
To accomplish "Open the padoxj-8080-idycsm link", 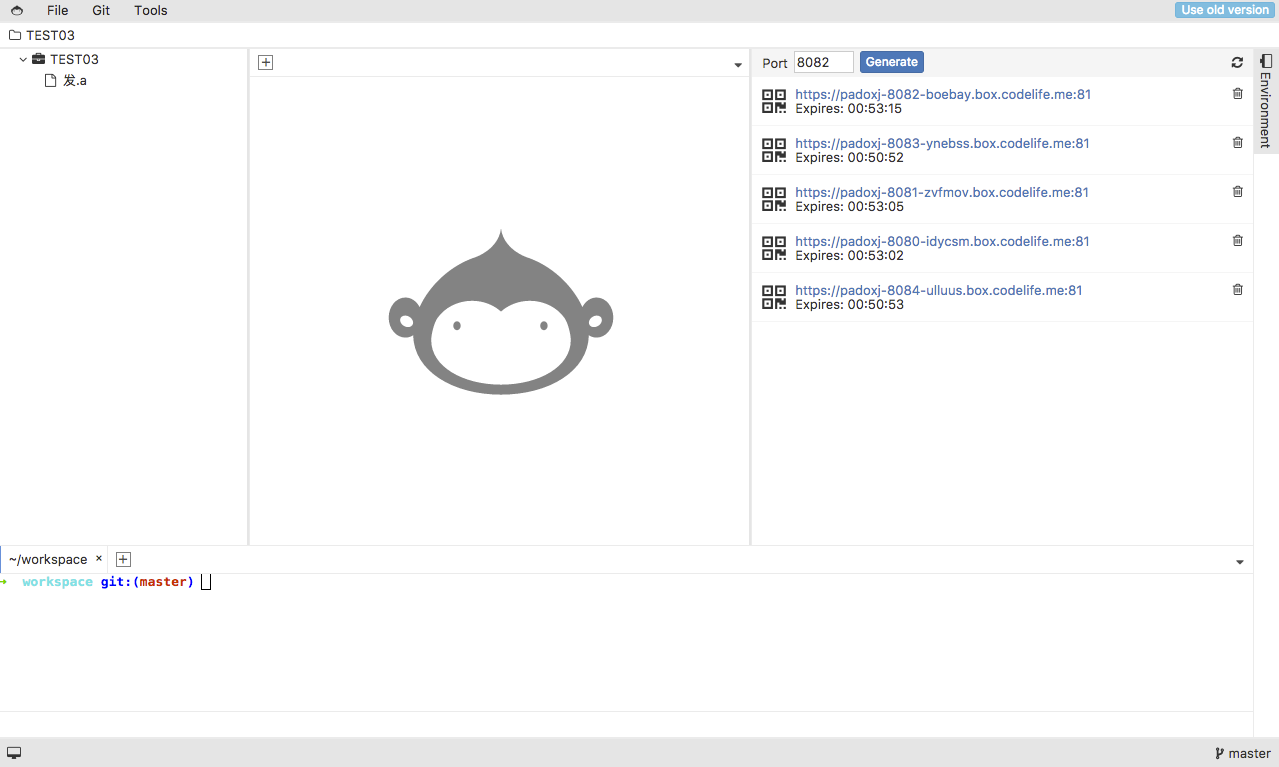I will pyautogui.click(x=942, y=241).
